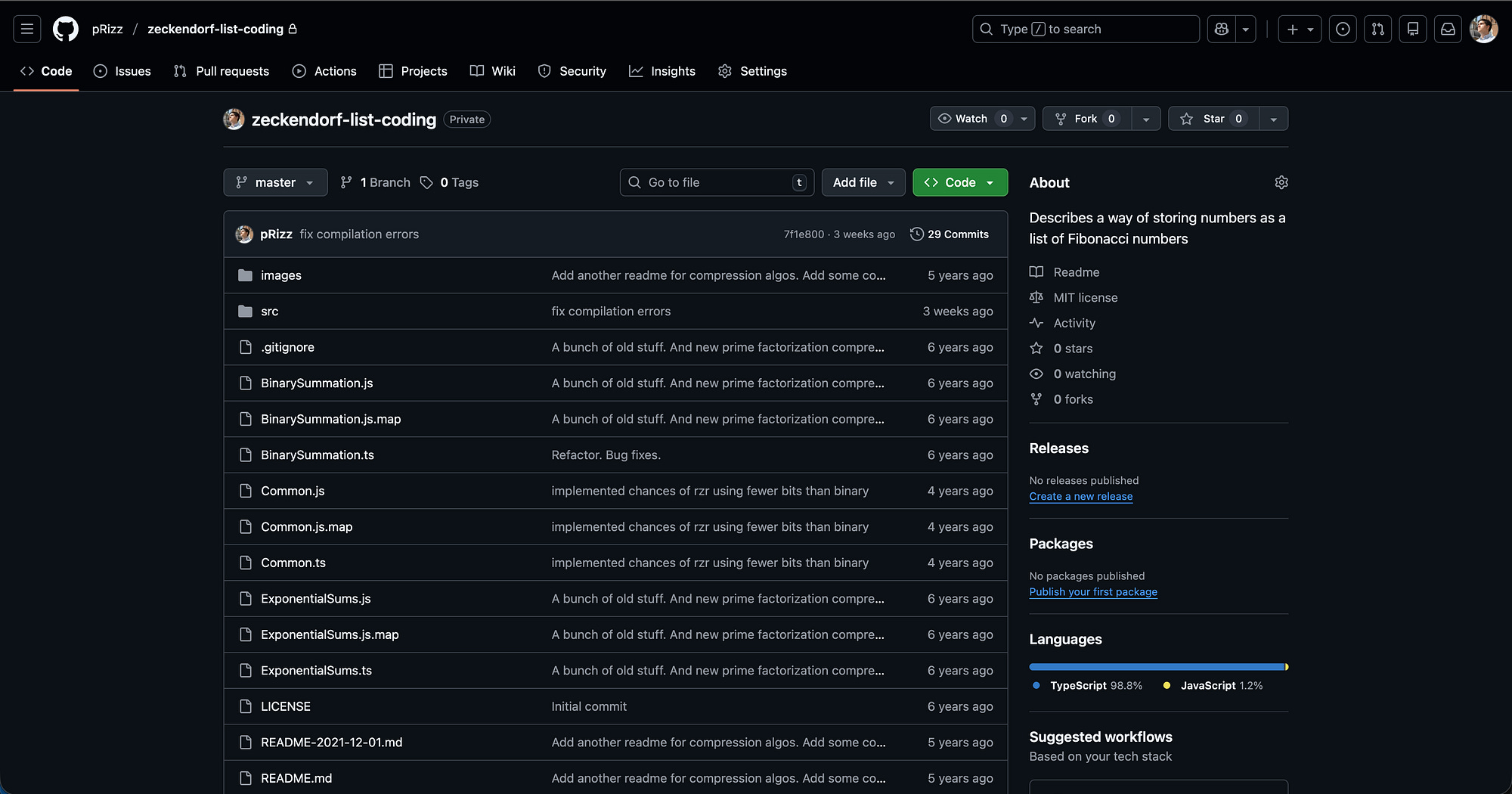The image size is (1512, 794).
Task: Open README-2021-12-01.md file
Action: pos(331,743)
